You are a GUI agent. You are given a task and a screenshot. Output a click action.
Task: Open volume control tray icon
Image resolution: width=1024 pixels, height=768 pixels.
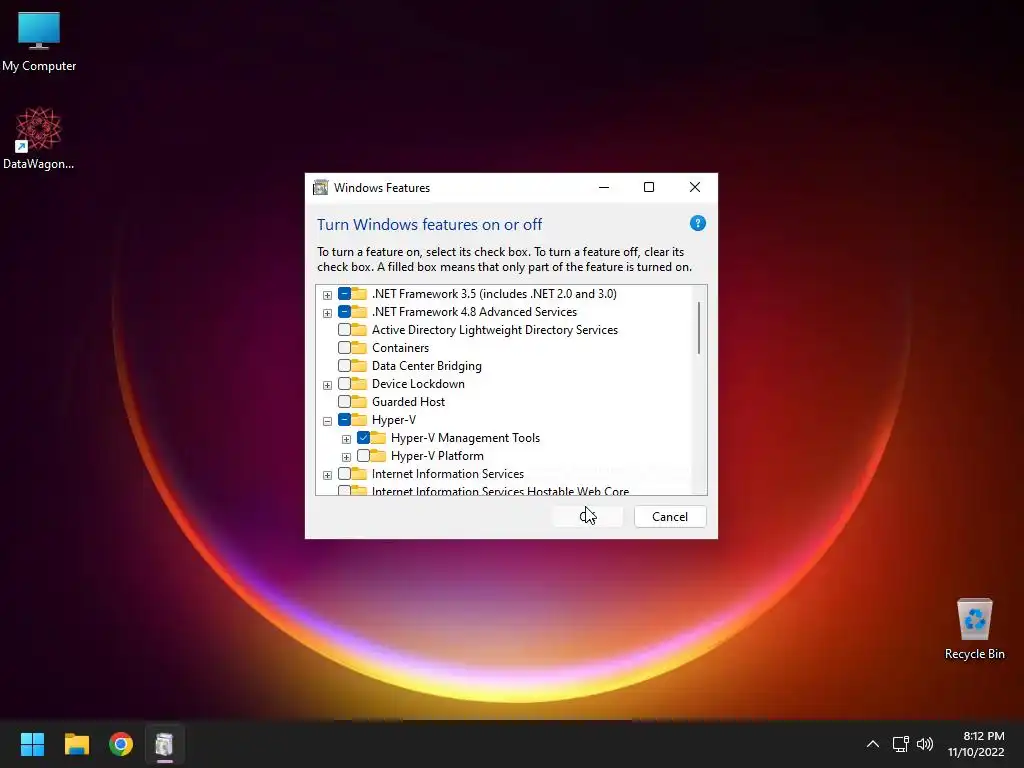pos(925,744)
